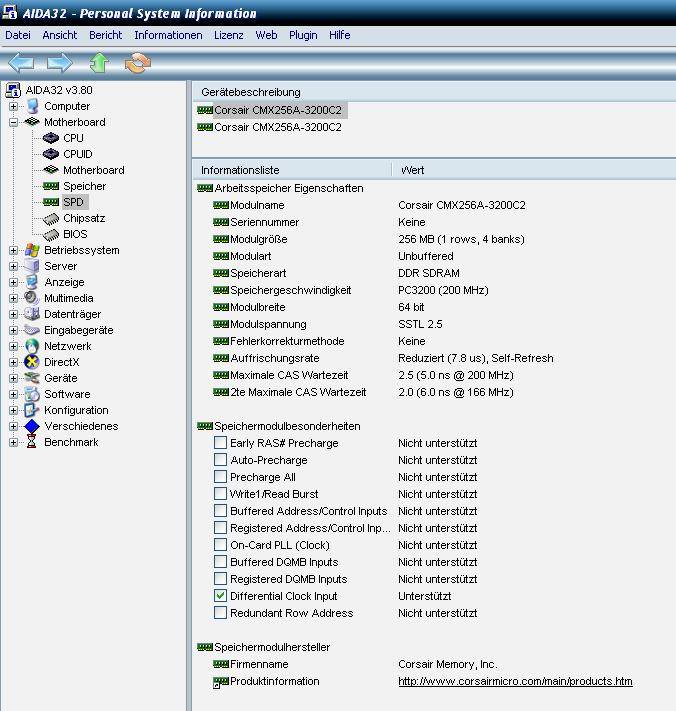Open the Plugin menu
The height and width of the screenshot is (711, 676).
point(303,35)
